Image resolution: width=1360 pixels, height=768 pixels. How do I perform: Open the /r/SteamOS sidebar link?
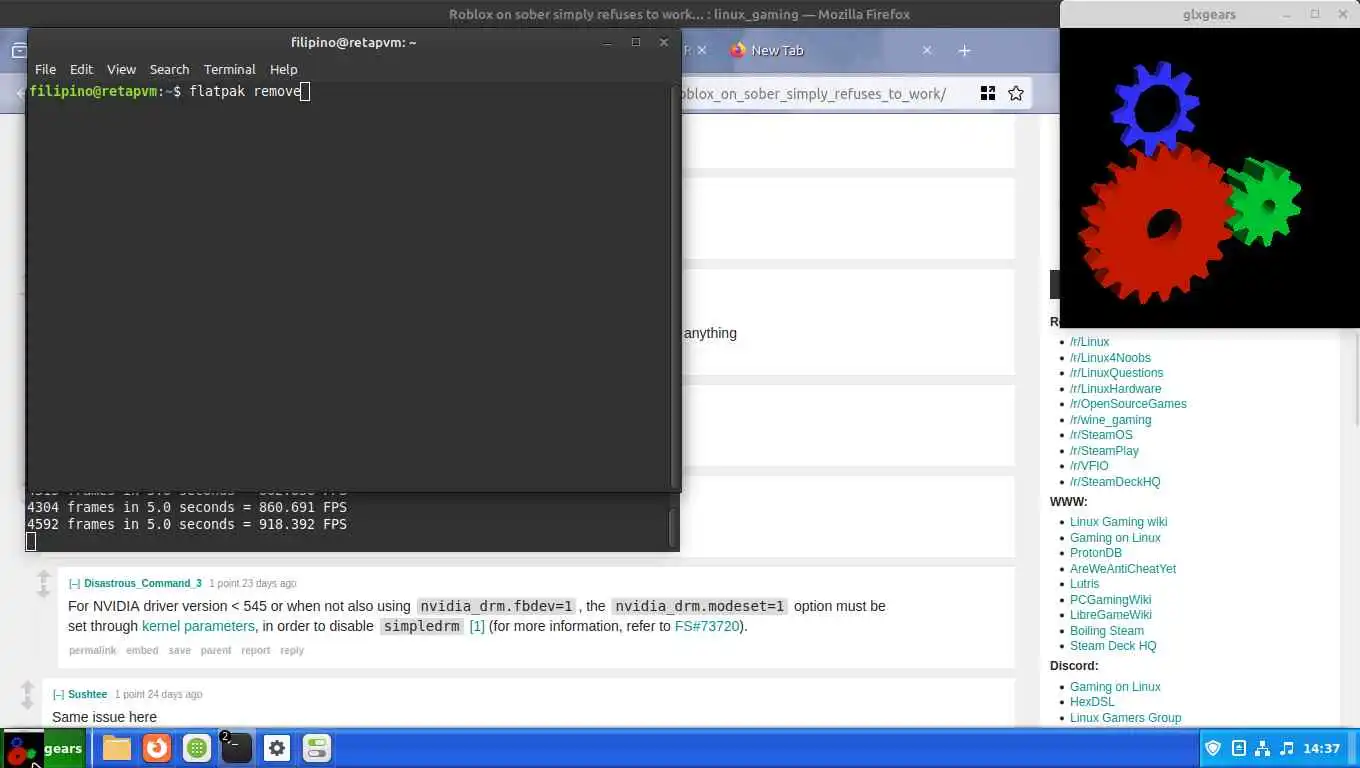pyautogui.click(x=1101, y=435)
